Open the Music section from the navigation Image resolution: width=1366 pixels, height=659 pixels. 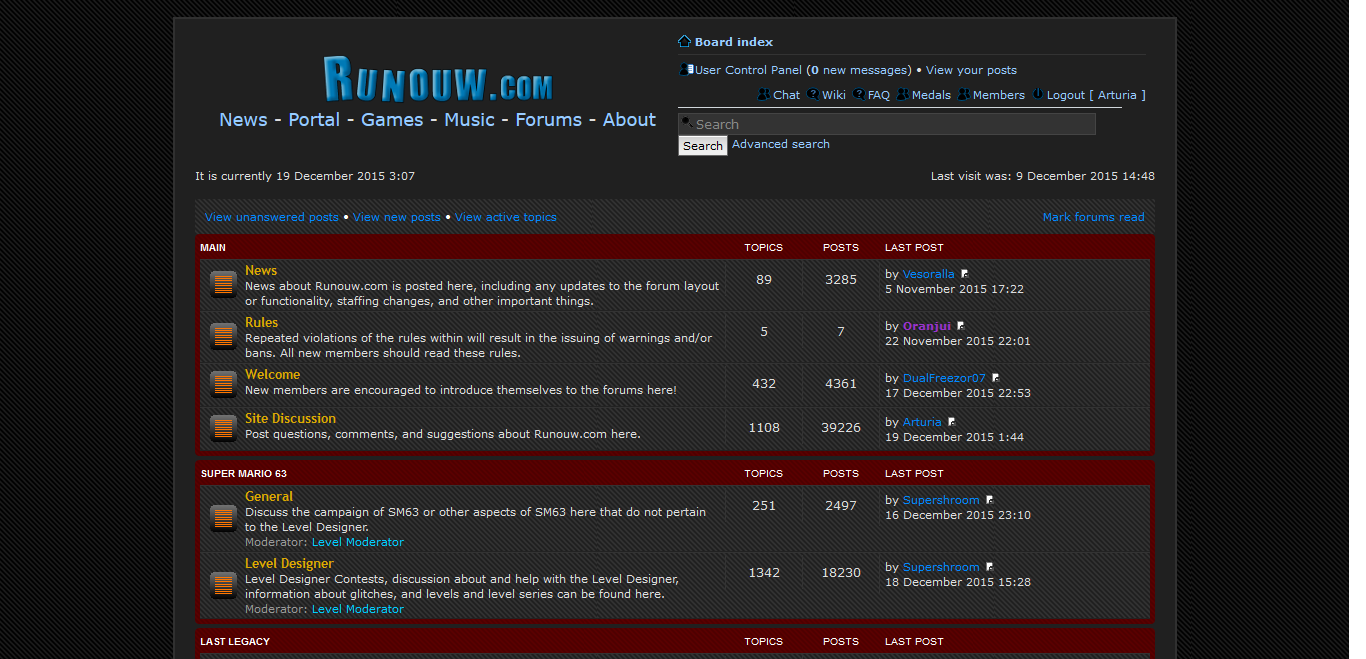469,119
